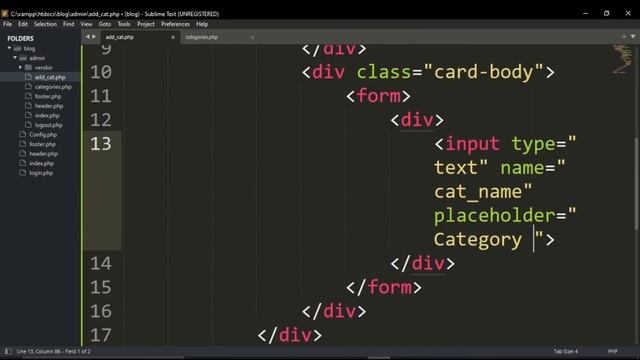Select add_cat.php in the sidebar
640x360 pixels.
50,77
